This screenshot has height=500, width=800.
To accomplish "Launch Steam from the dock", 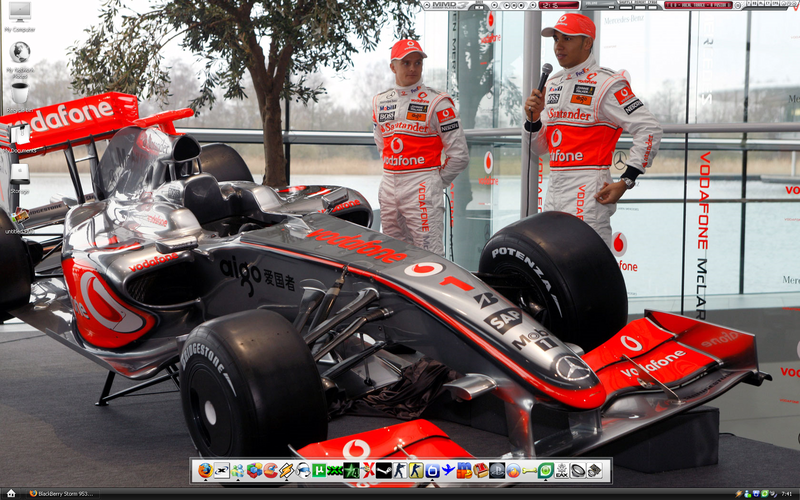I will 384,470.
